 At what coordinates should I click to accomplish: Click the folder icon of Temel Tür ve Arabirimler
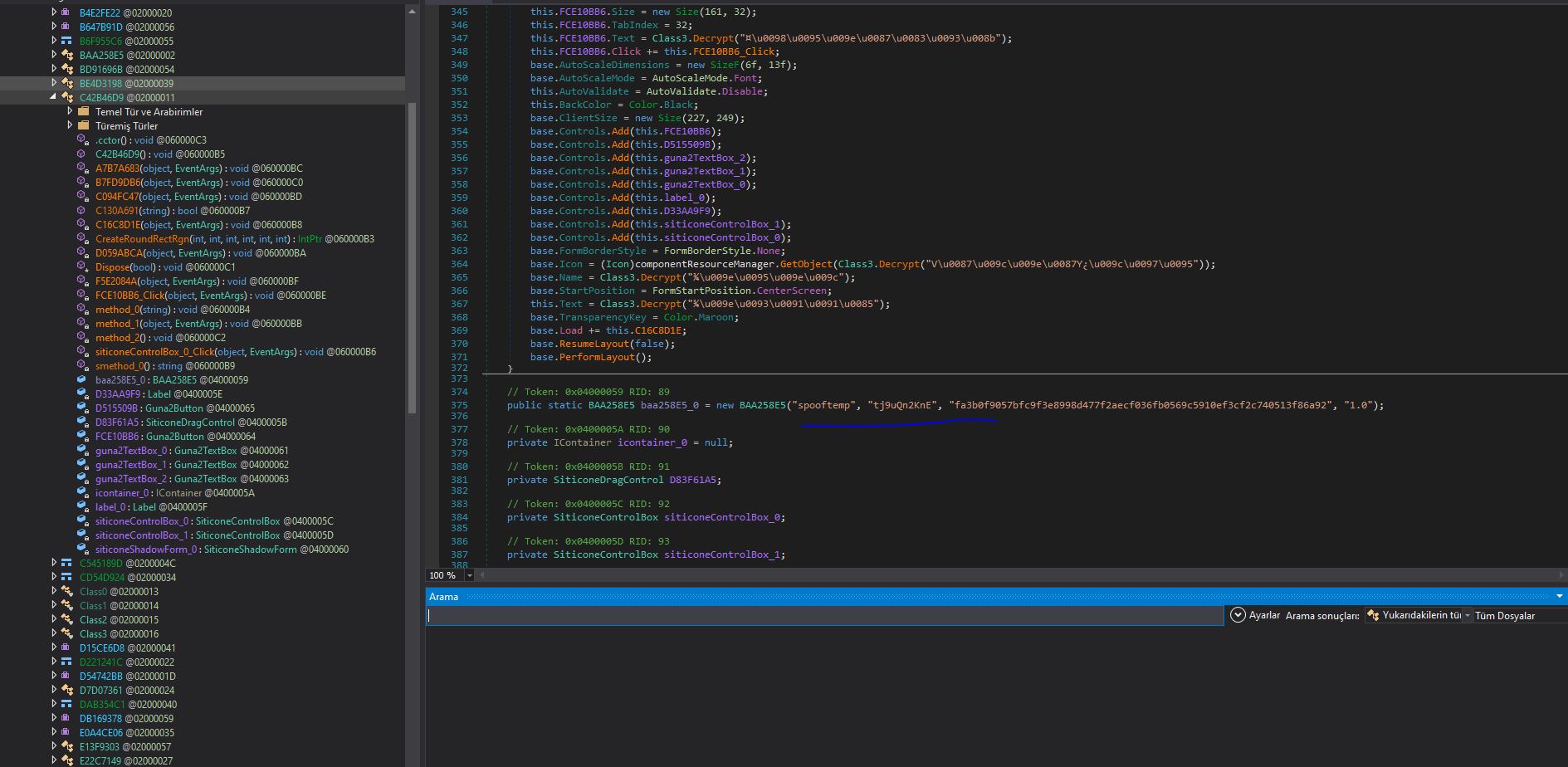coord(83,111)
